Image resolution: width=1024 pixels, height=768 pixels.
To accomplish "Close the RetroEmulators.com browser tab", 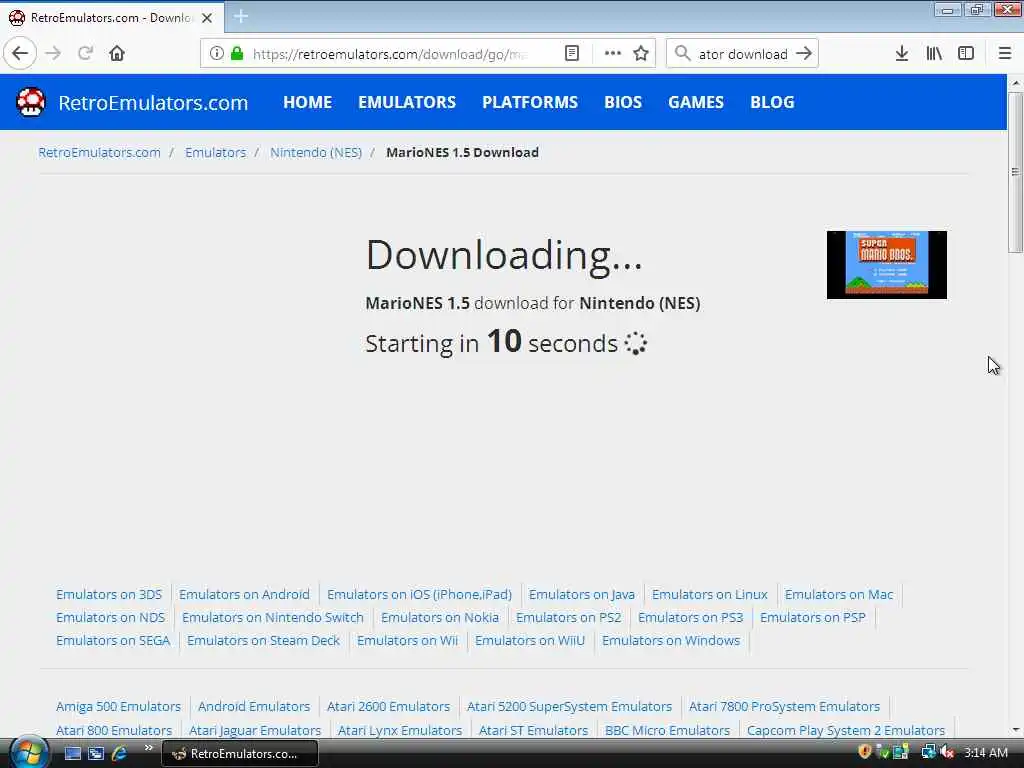I will [x=207, y=18].
